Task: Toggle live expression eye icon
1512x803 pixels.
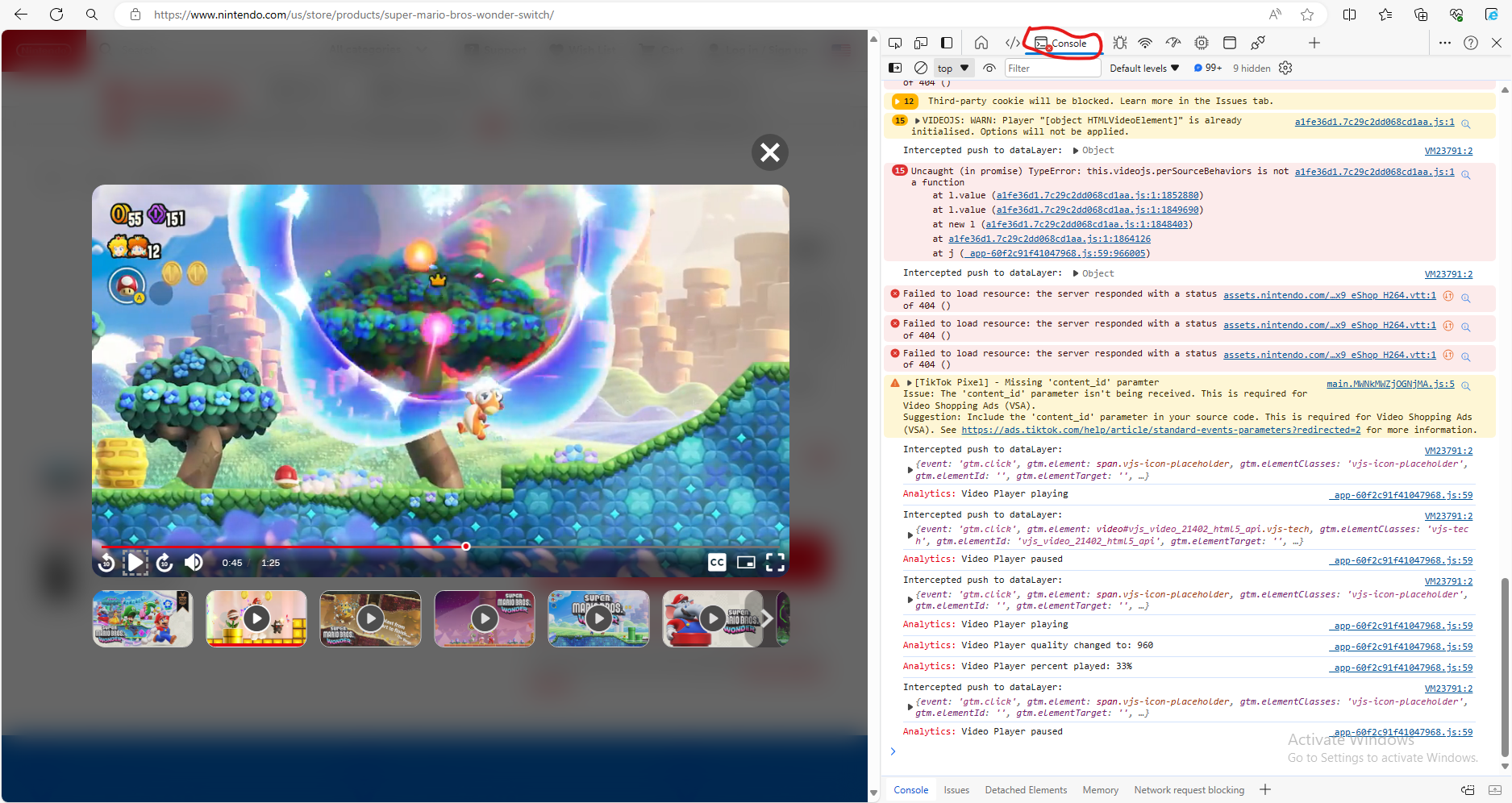Action: point(989,68)
